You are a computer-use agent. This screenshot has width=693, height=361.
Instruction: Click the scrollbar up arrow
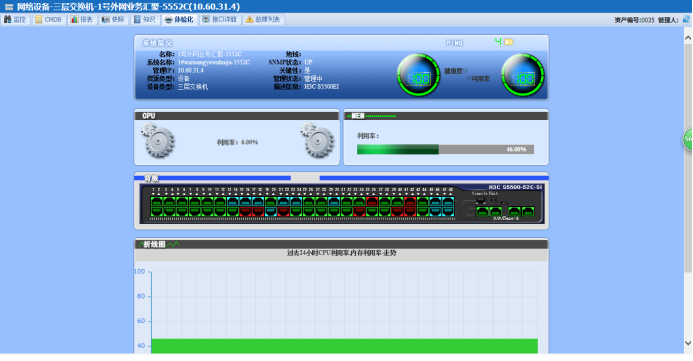pyautogui.click(x=688, y=38)
